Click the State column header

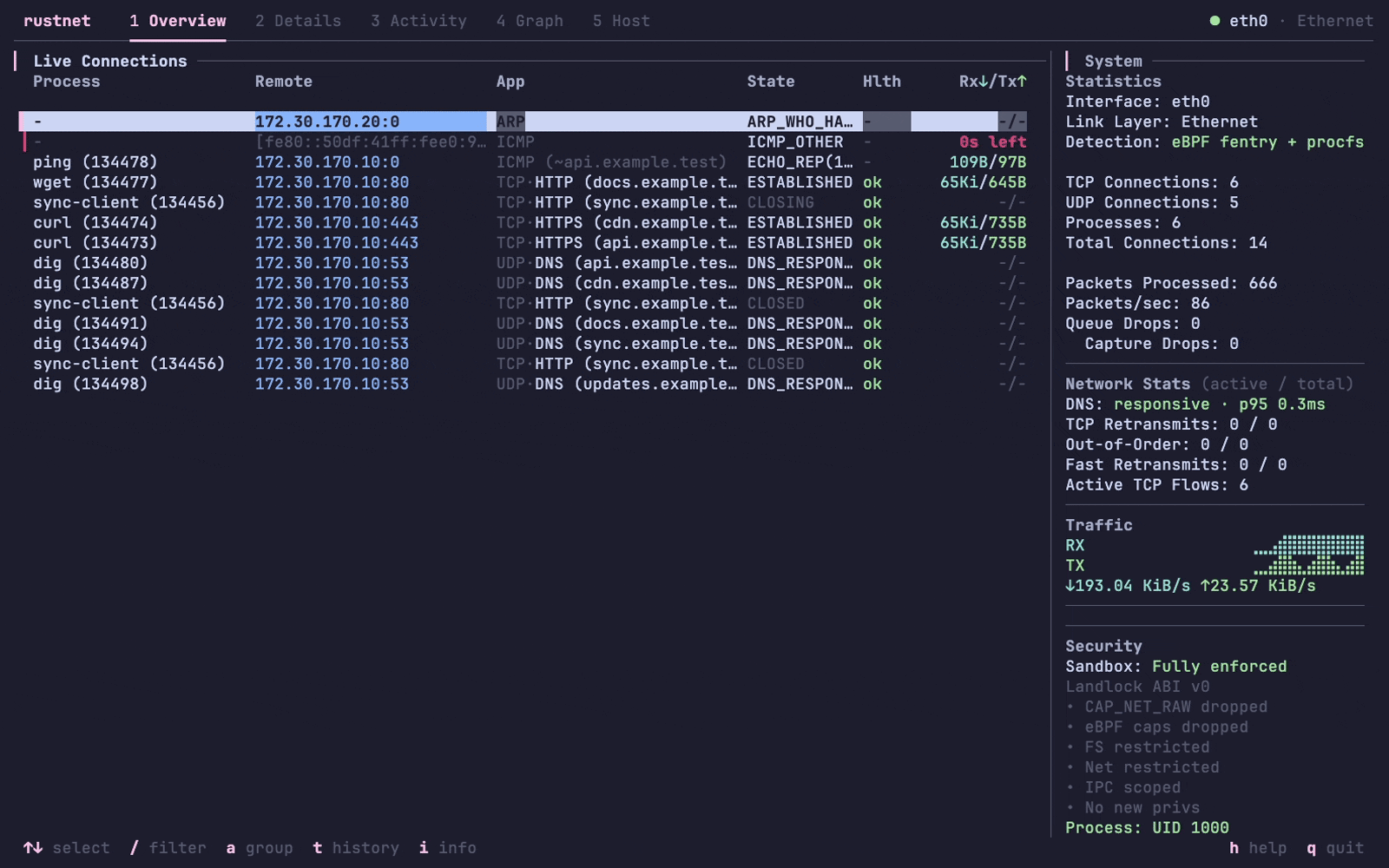pyautogui.click(x=771, y=82)
